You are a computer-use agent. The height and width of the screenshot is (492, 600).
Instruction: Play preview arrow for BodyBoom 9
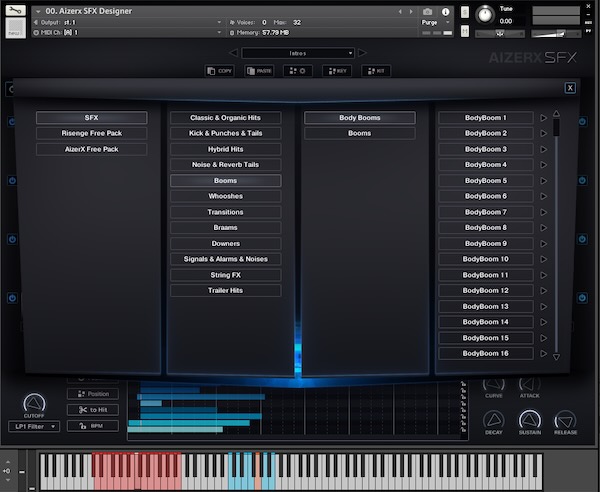[543, 244]
